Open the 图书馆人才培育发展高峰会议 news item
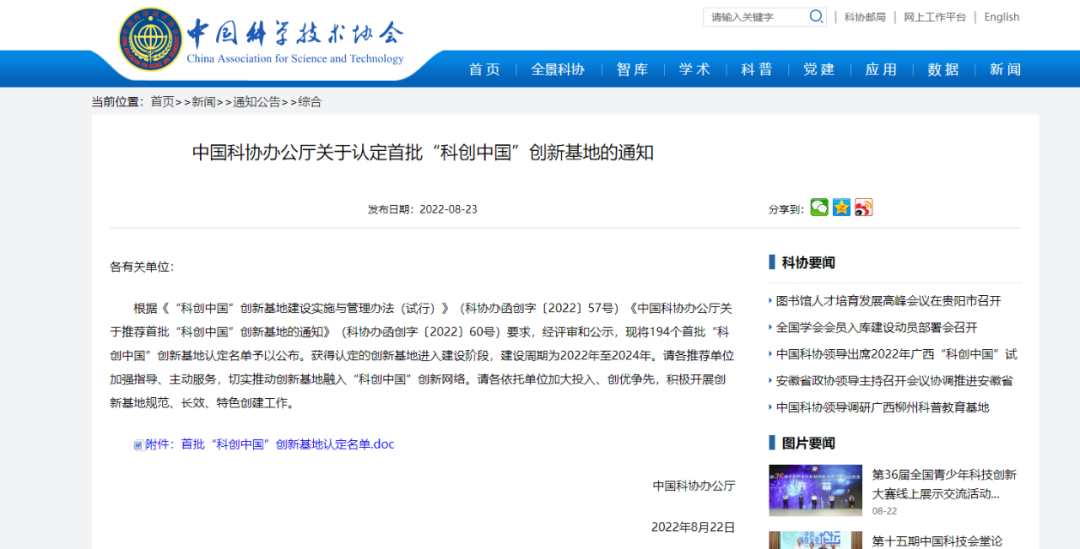This screenshot has width=1080, height=549. [x=888, y=301]
